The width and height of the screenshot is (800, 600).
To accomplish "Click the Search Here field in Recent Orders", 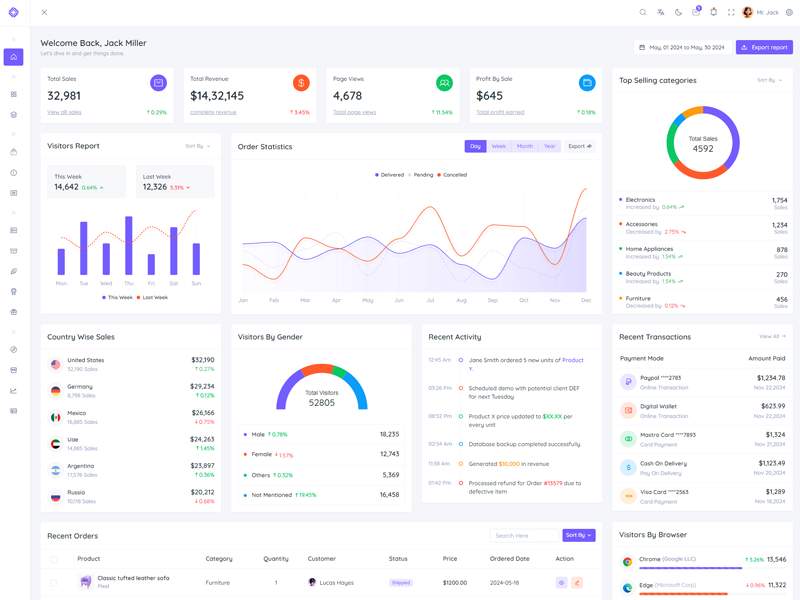I will [x=524, y=535].
